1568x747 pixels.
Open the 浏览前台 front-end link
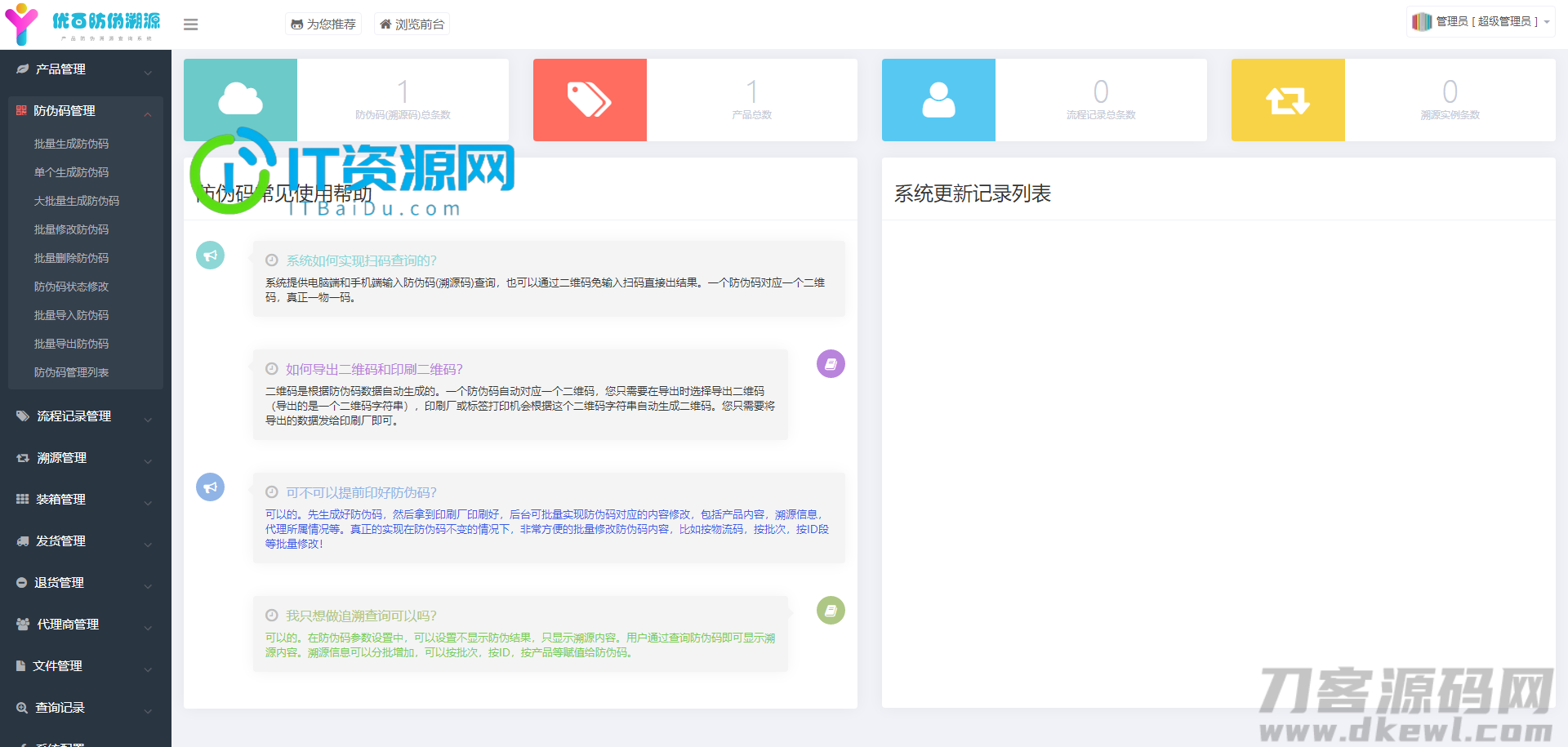coord(412,24)
